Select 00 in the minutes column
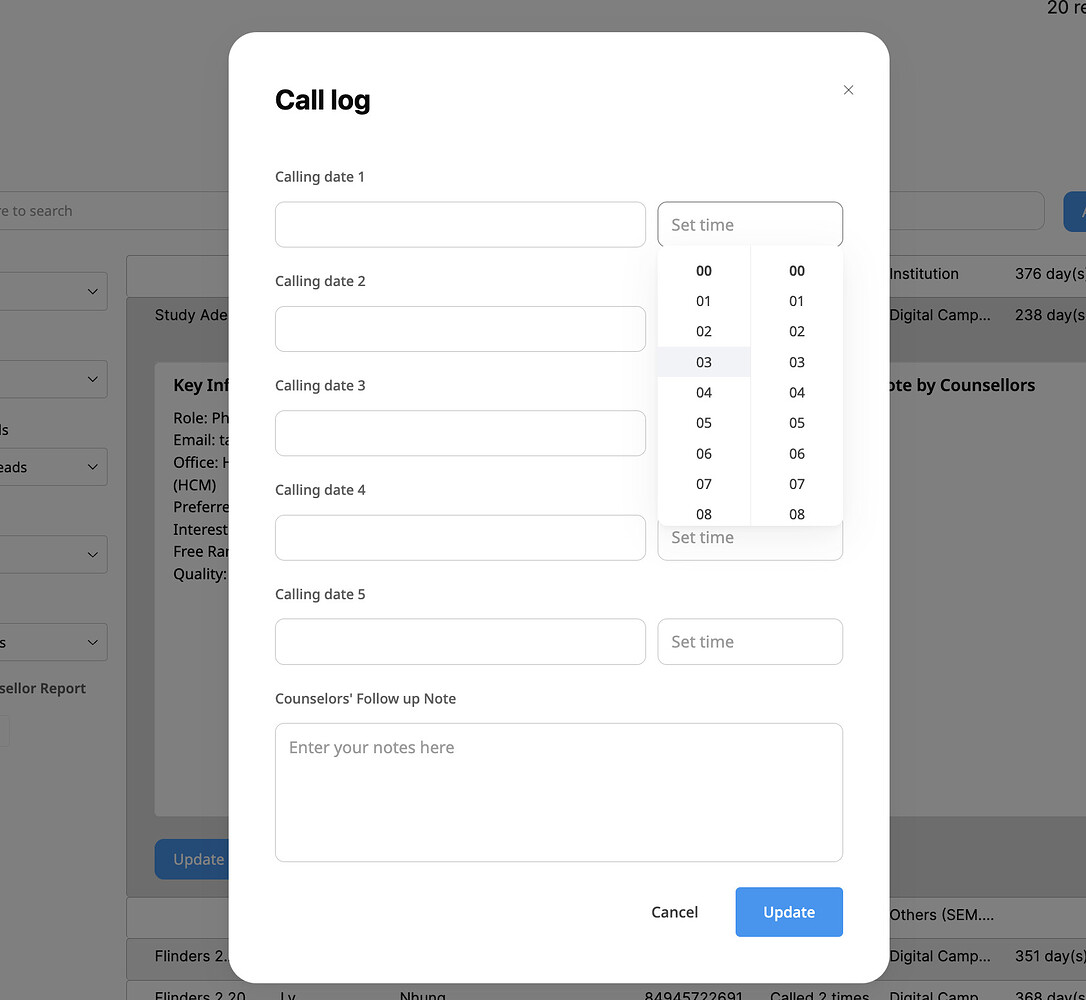1086x1000 pixels. coord(796,270)
